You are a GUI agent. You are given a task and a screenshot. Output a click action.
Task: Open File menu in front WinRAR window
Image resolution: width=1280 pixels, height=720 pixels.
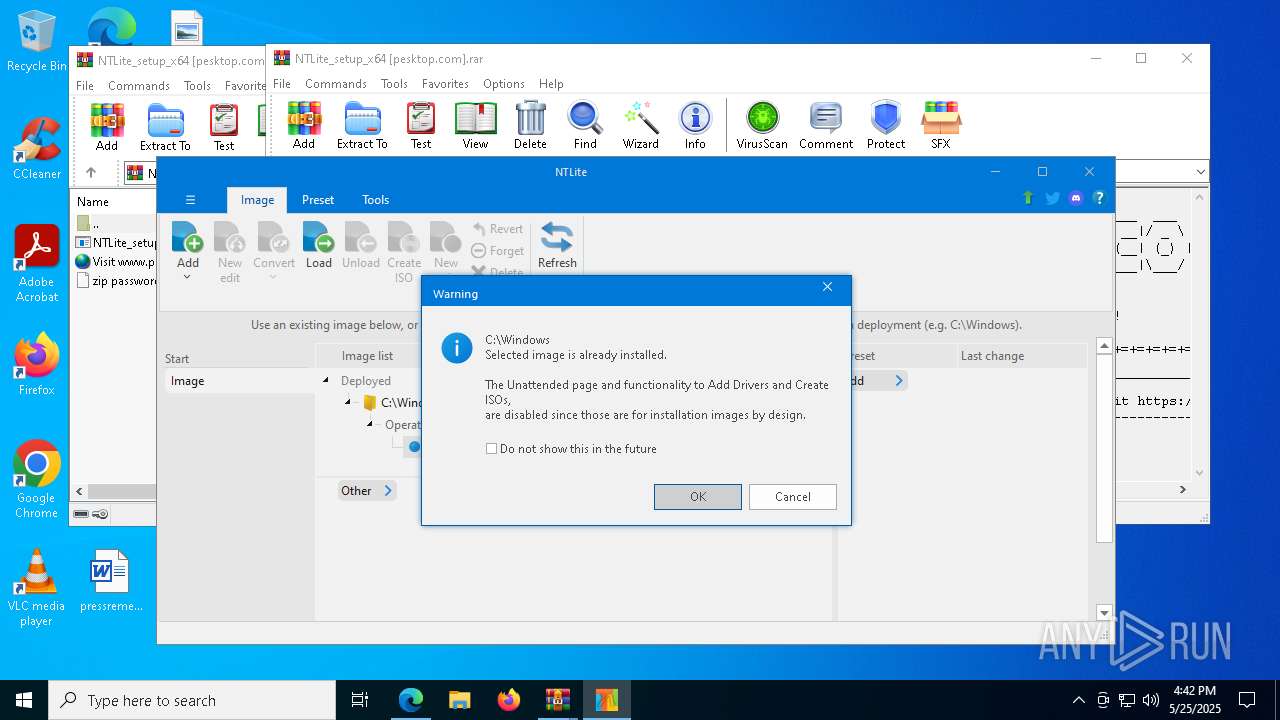[282, 84]
